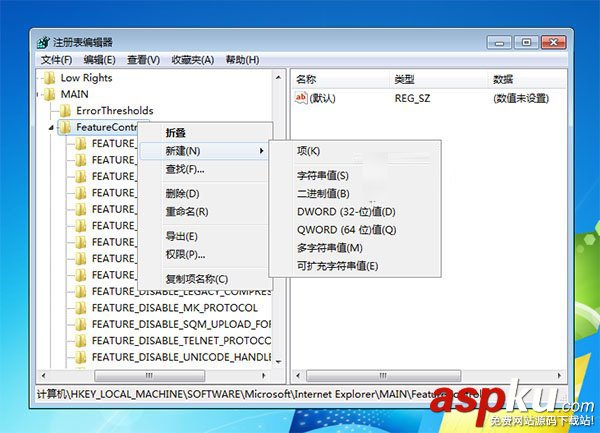Click the value pane scroll right arrow

559,376
